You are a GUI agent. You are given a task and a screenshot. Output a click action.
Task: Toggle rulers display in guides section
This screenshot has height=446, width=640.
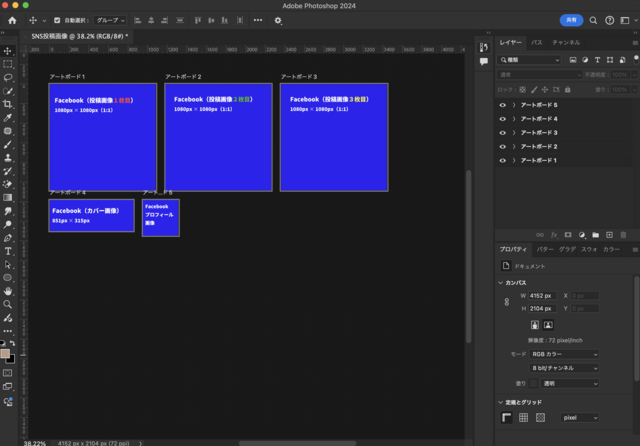point(507,417)
